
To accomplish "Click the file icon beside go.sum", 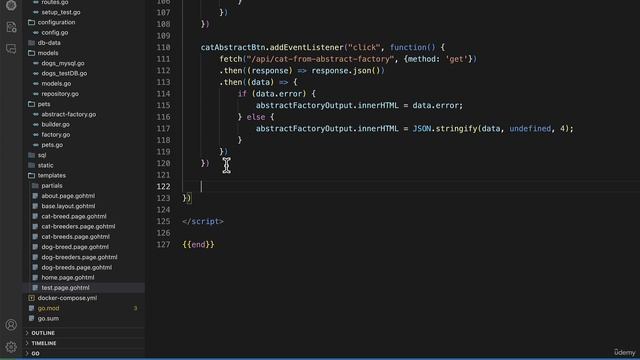I will [31, 318].
